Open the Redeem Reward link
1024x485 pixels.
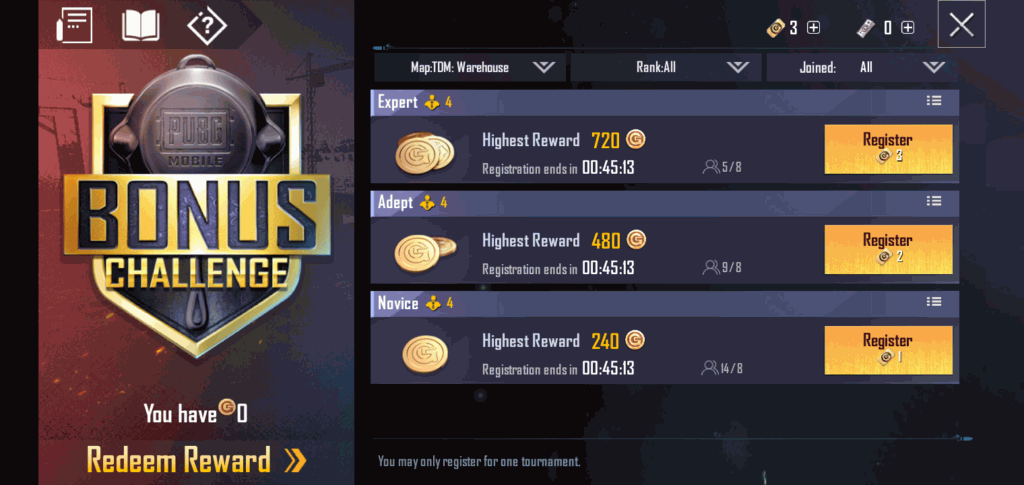196,460
